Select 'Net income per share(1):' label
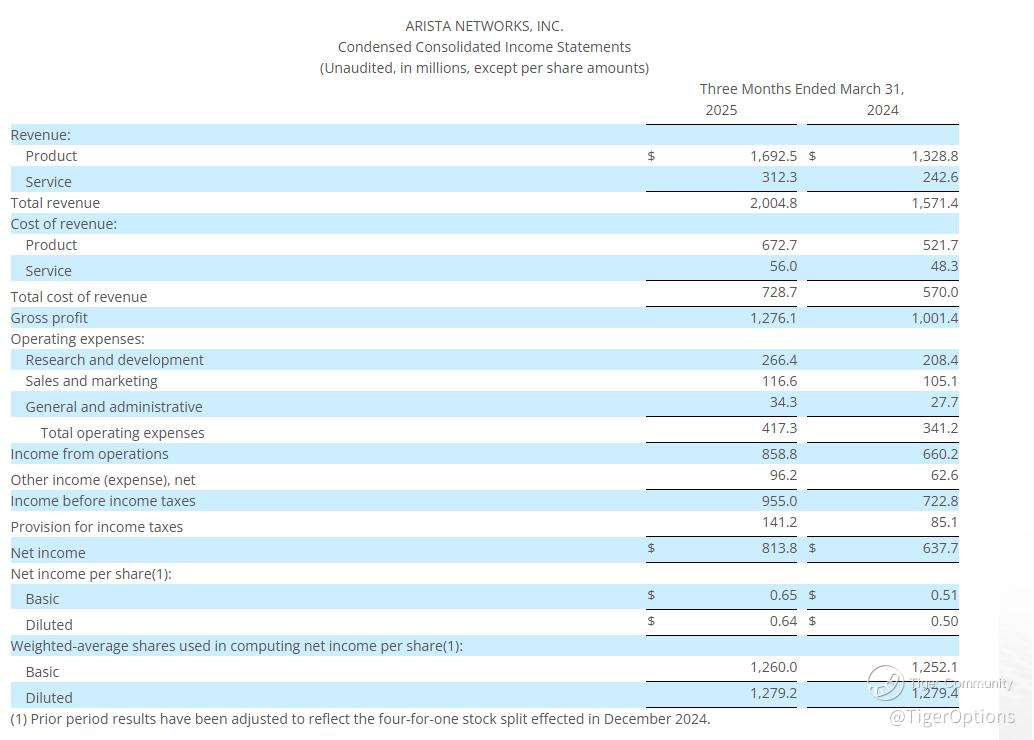Screen dimensions: 1034x740 [x=91, y=574]
